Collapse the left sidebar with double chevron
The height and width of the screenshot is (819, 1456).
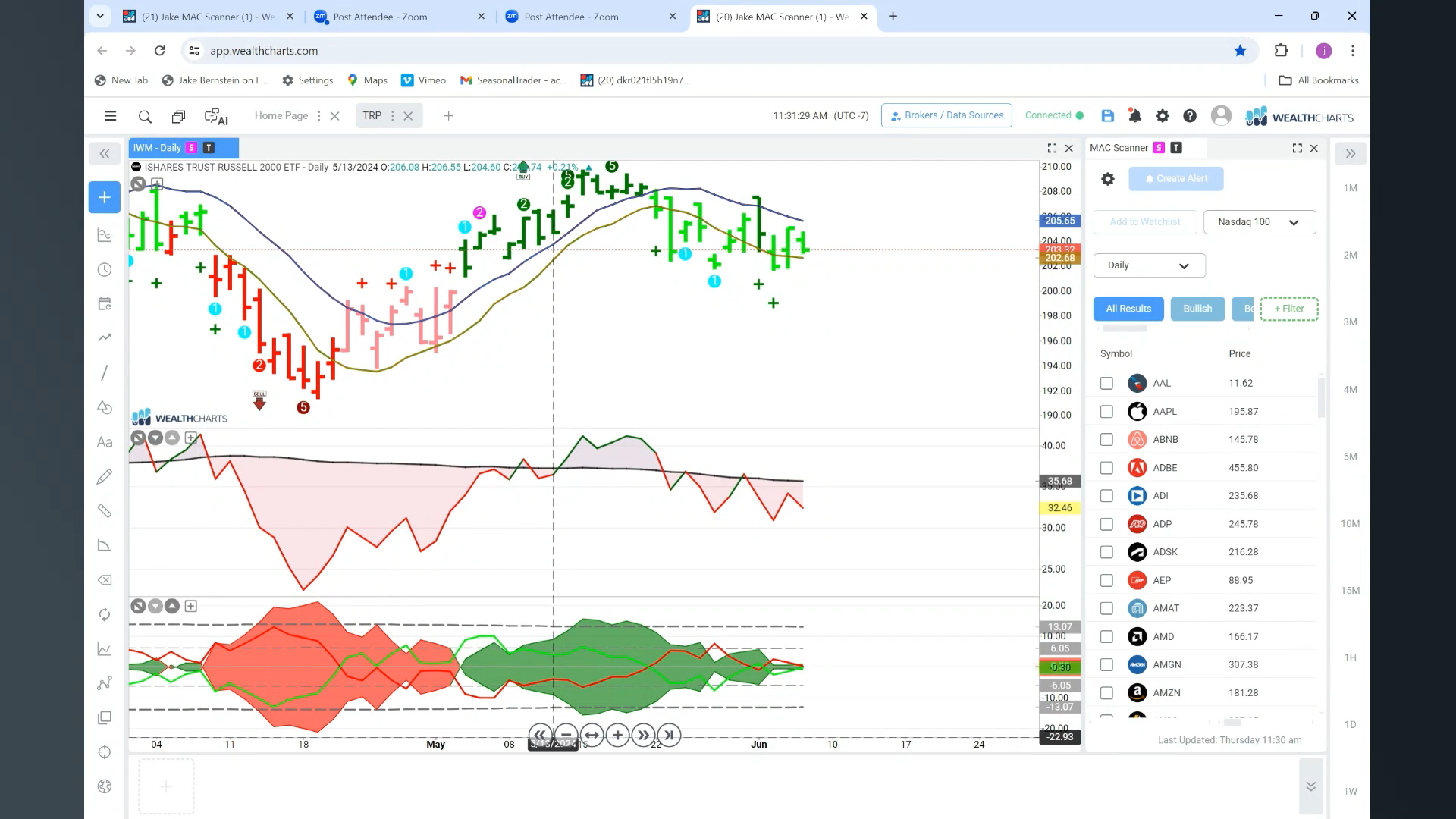105,154
